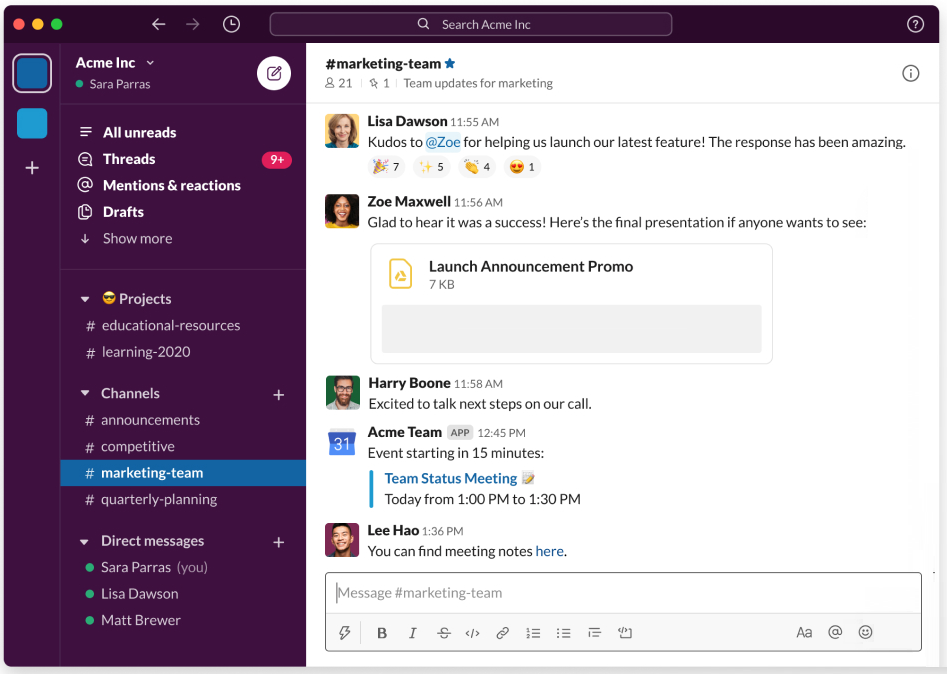
Task: Click the clapping hands reaction with 4
Action: [x=477, y=167]
